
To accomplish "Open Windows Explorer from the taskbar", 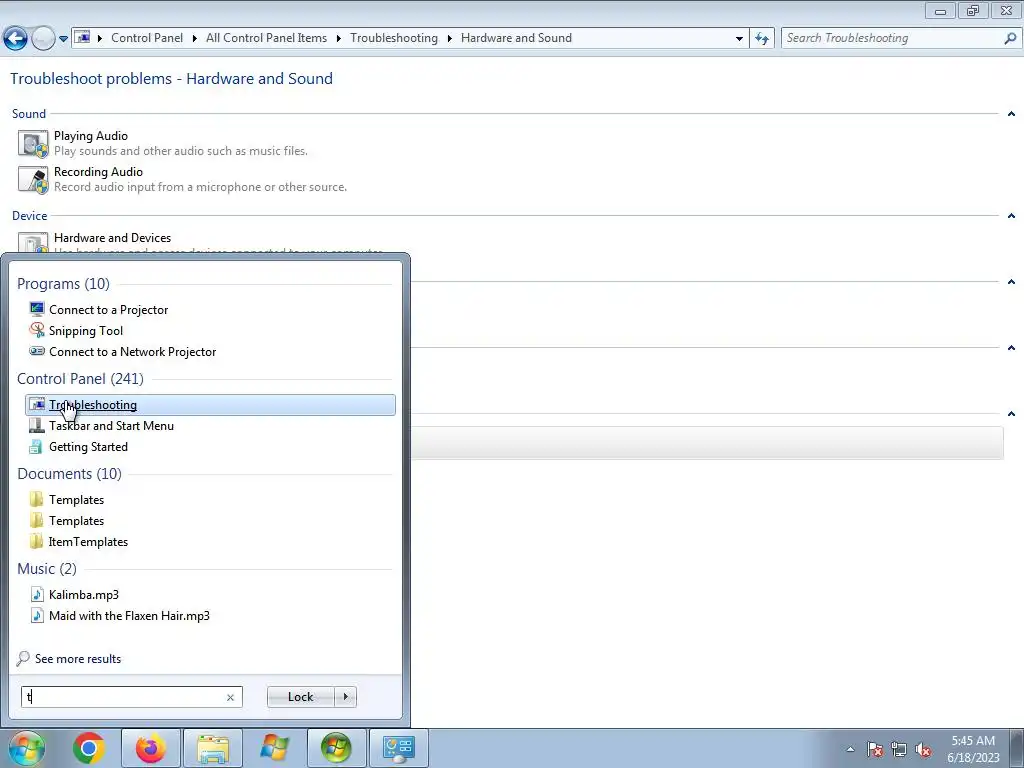I will pos(213,748).
